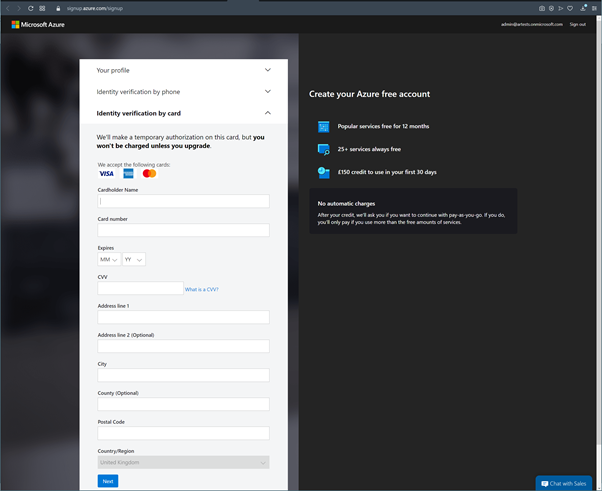The height and width of the screenshot is (491, 602).
Task: Open the expiry month MM dropdown
Action: 109,259
